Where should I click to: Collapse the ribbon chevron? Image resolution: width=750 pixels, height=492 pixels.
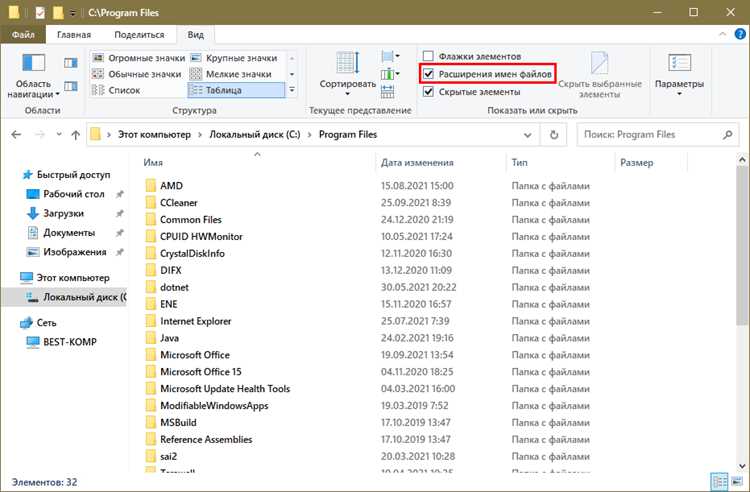(722, 34)
